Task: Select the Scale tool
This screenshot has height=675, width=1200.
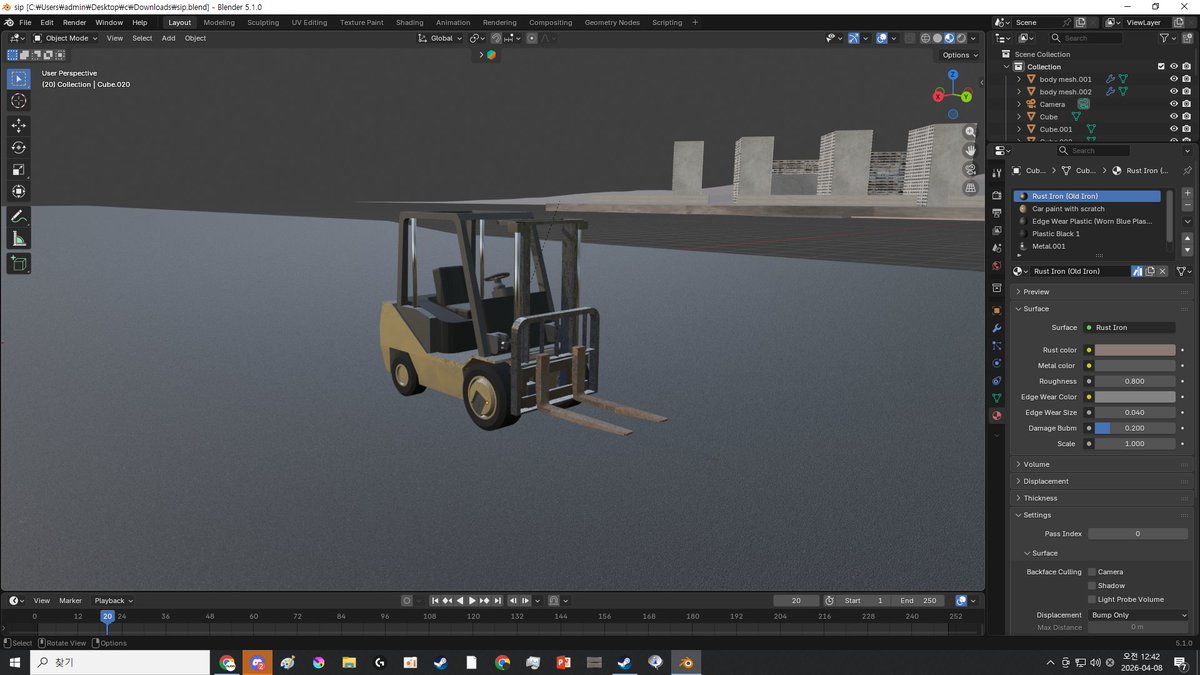Action: (x=18, y=169)
